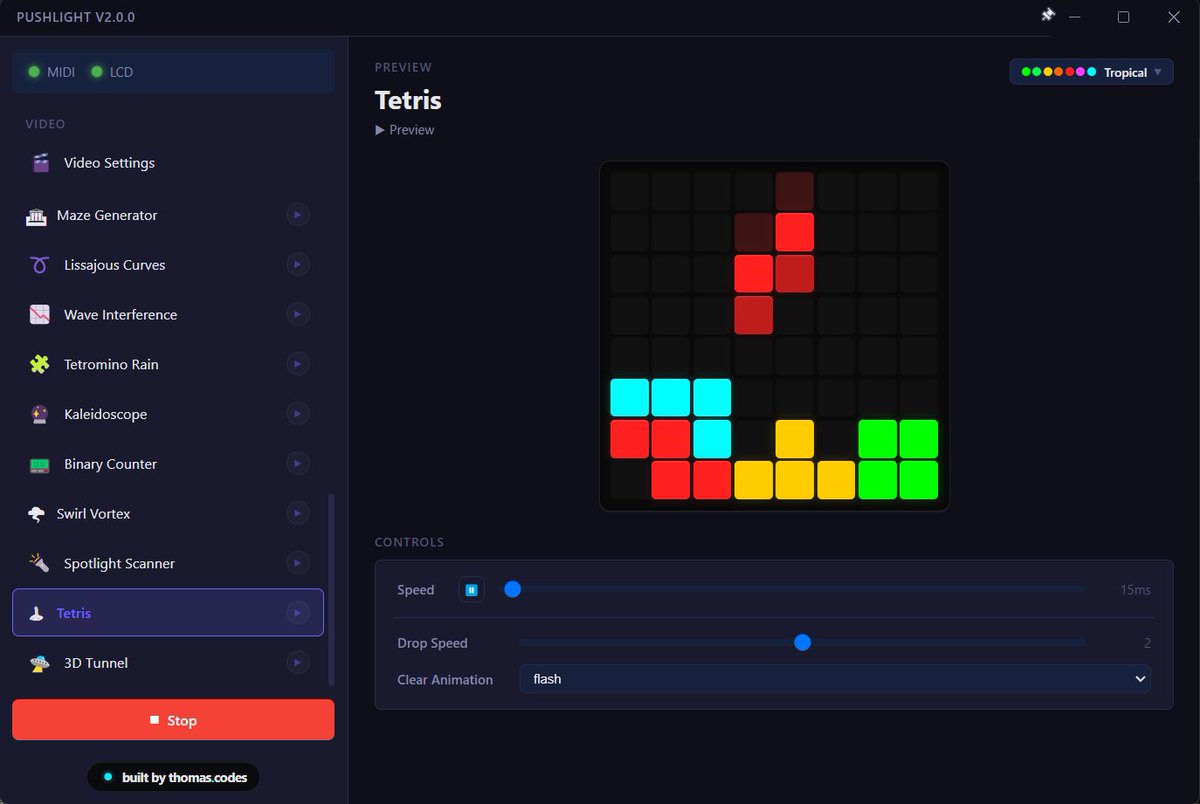Click the Wave Interference chart icon
1200x804 pixels.
tap(40, 315)
